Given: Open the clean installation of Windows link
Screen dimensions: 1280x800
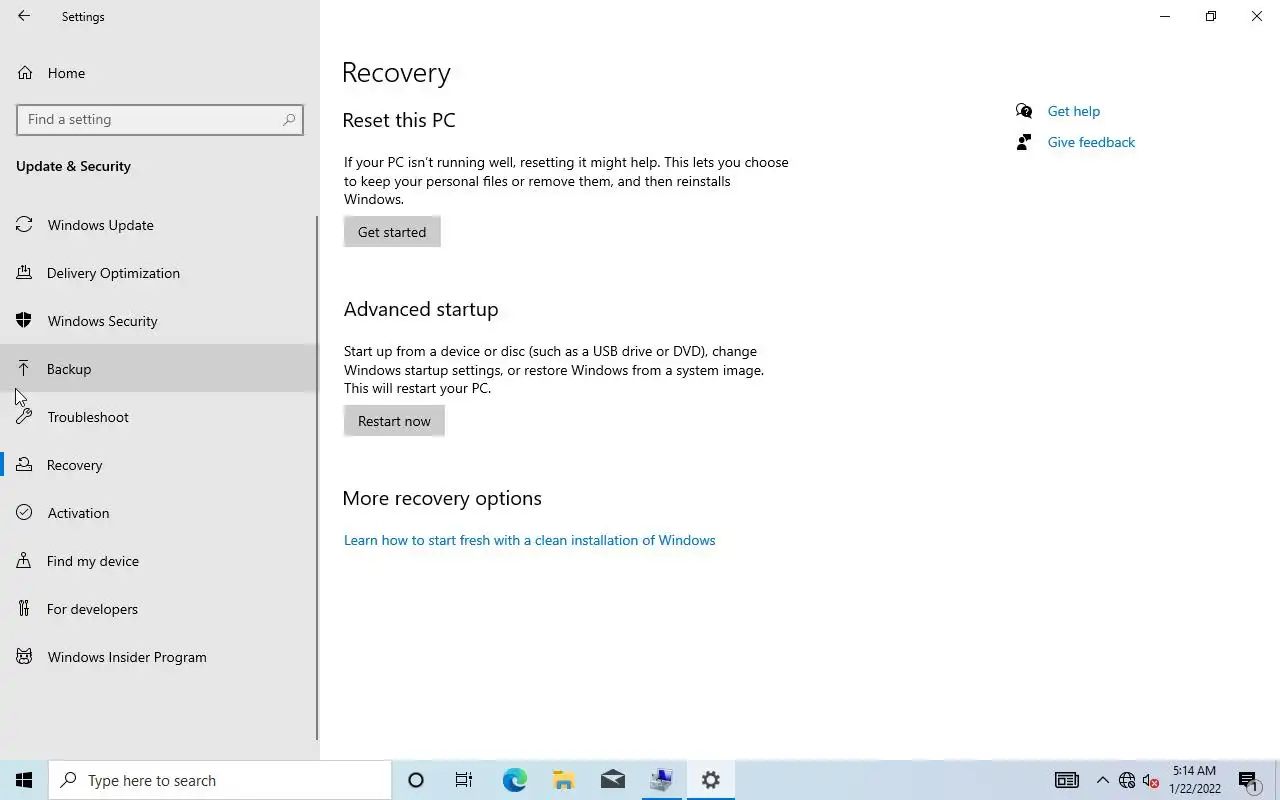Looking at the screenshot, I should coord(529,540).
